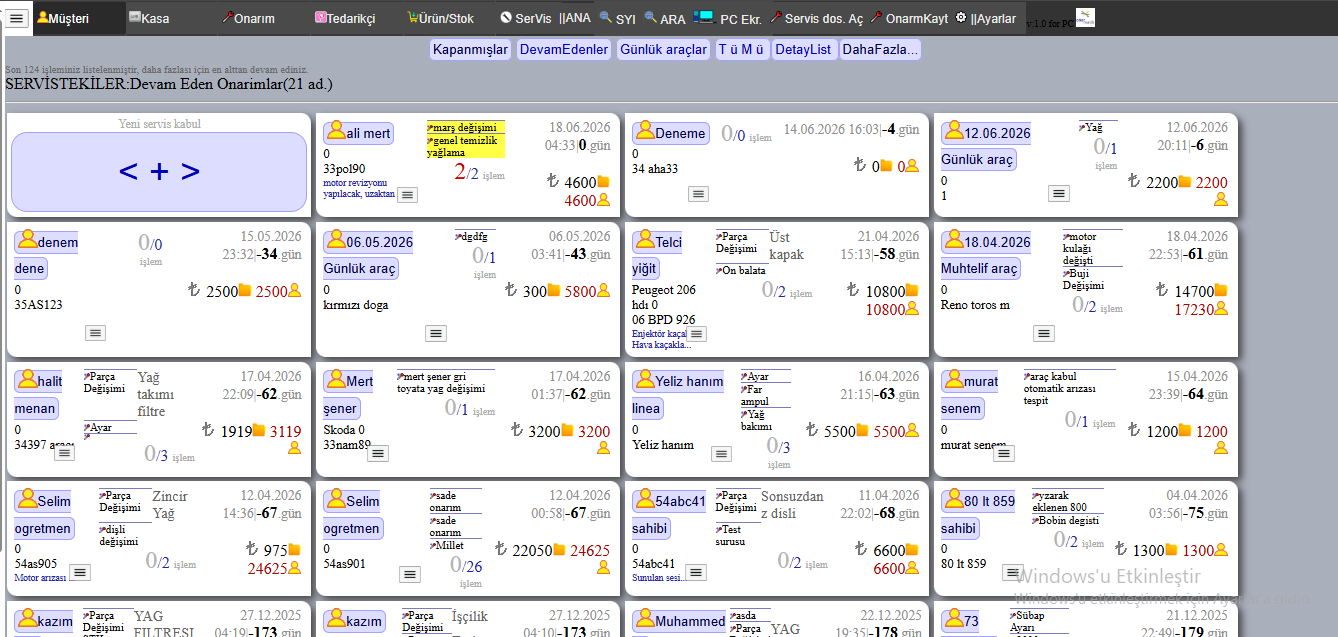Open the Müşteri menu

pyautogui.click(x=63, y=18)
